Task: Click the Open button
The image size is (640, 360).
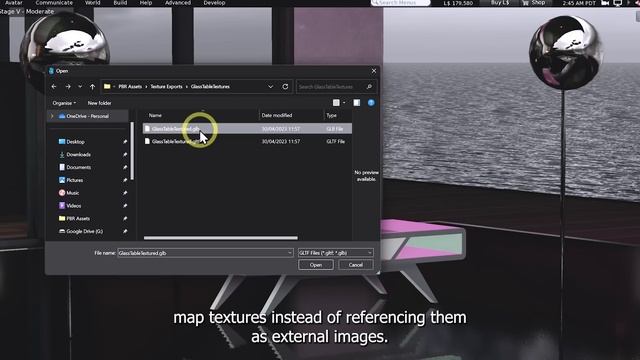Action: [x=316, y=265]
